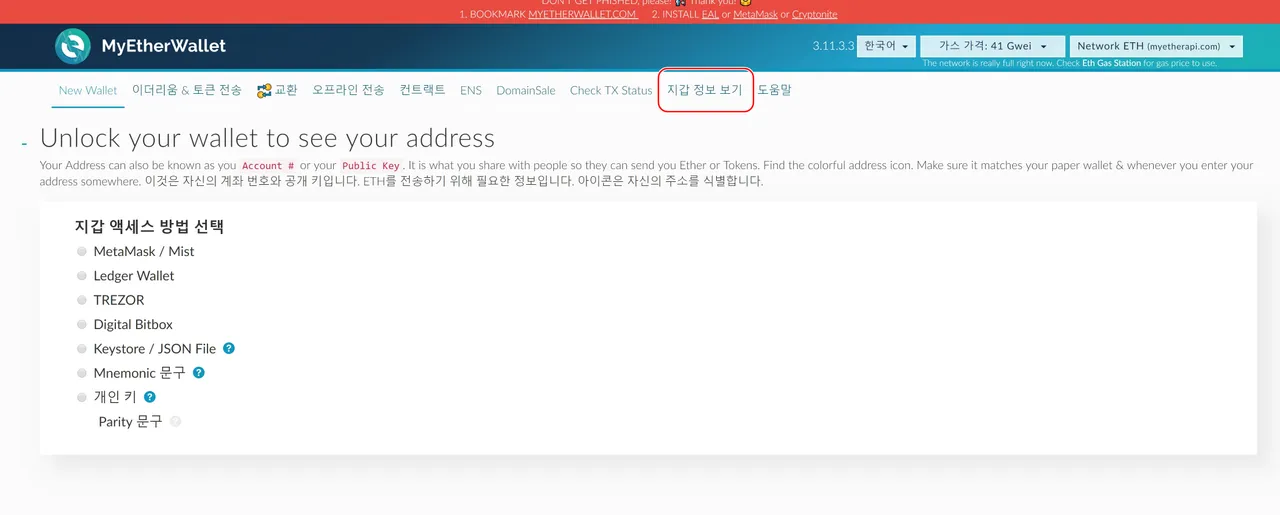The image size is (1280, 515).
Task: Choose the TREZOR radio option
Action: [x=82, y=300]
